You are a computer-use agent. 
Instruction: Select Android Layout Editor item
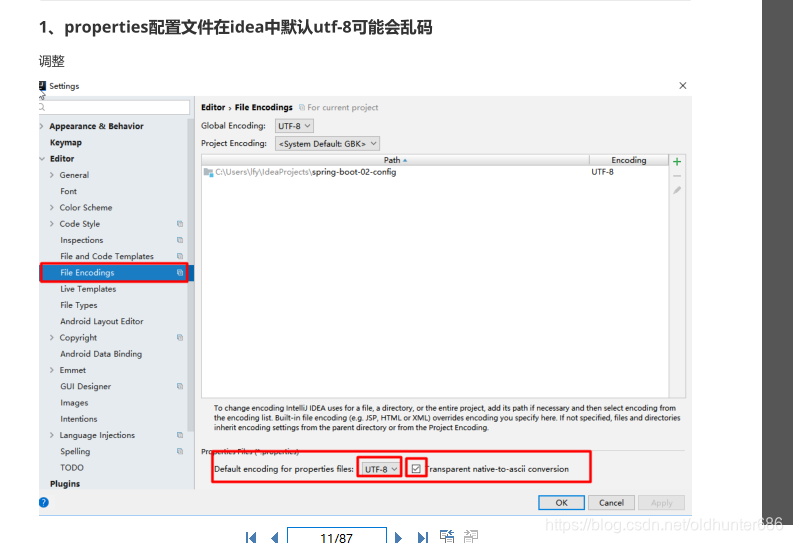pyautogui.click(x=102, y=321)
